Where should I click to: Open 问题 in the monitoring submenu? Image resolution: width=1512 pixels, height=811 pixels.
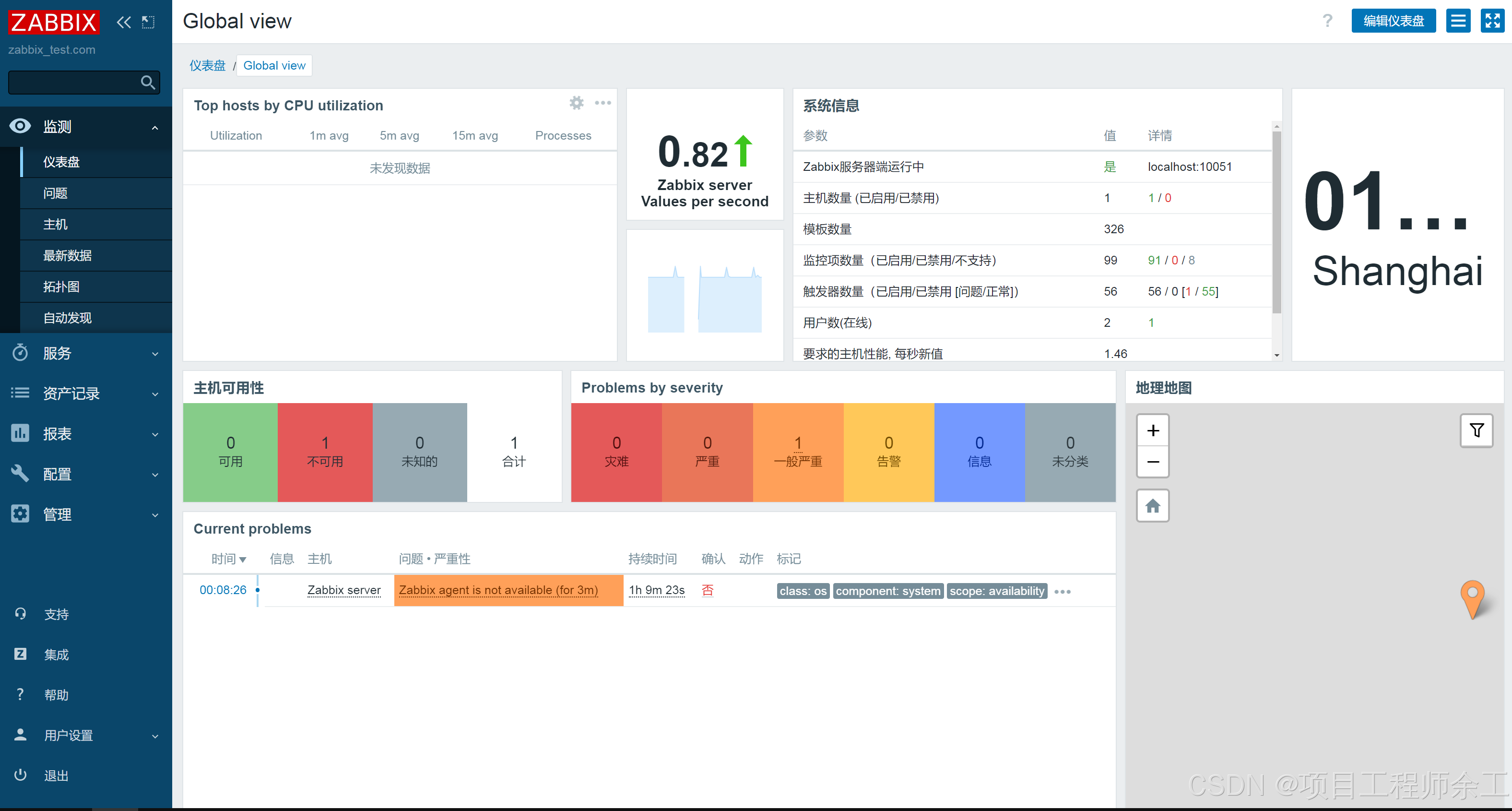click(56, 193)
